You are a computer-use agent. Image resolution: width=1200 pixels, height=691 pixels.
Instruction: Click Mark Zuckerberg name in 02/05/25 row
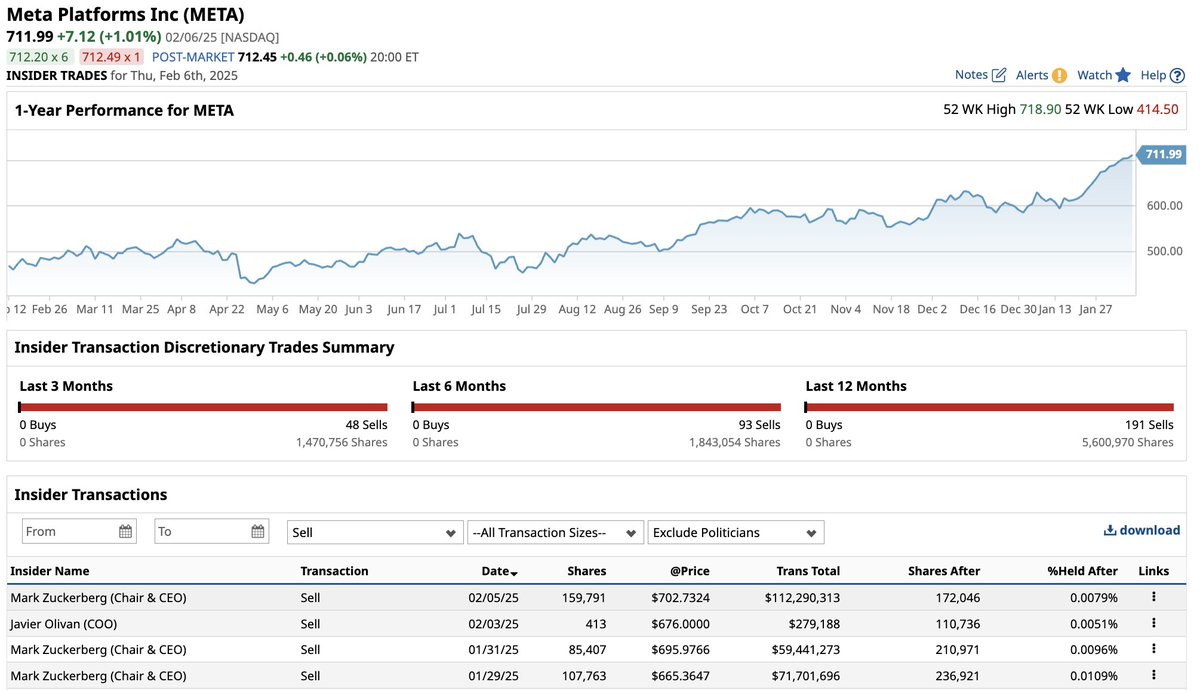98,597
